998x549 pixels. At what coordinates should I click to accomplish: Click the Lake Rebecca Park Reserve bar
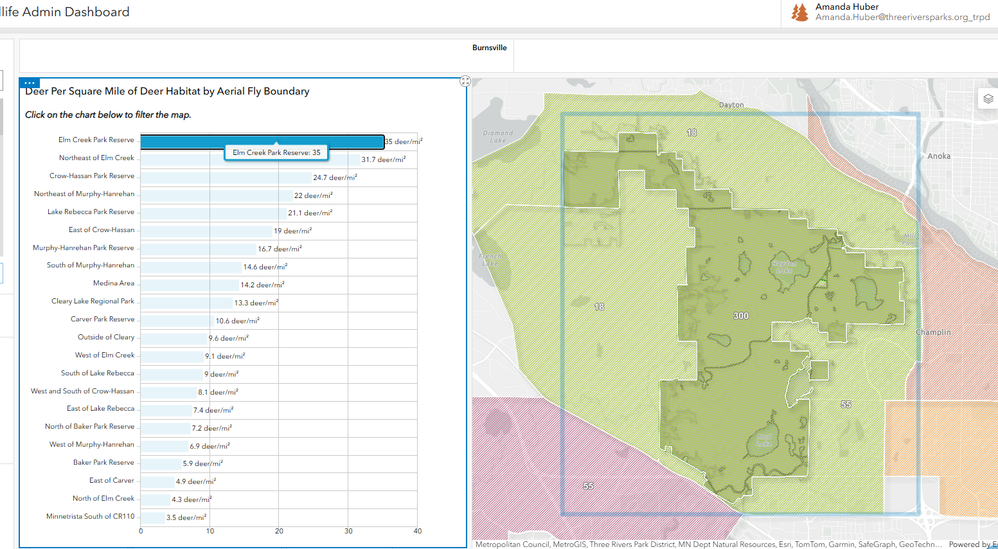pyautogui.click(x=212, y=213)
